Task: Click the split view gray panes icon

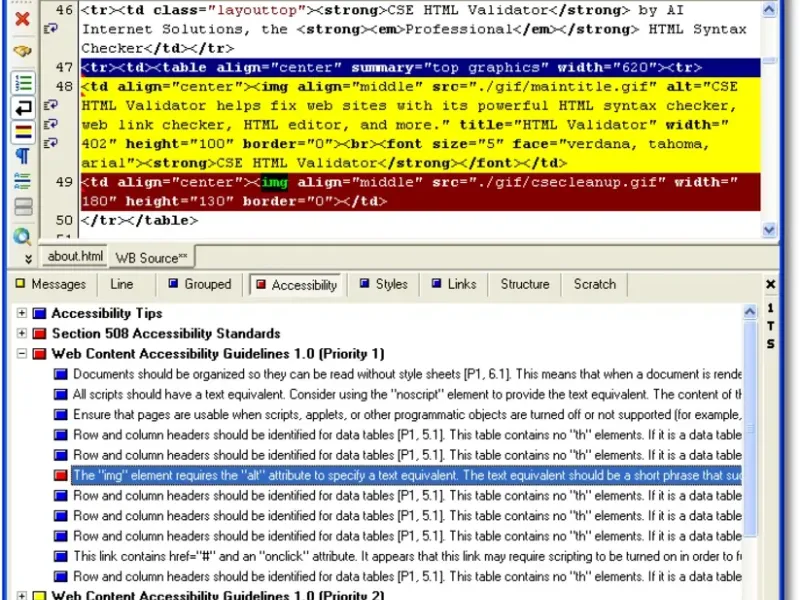Action: click(23, 207)
